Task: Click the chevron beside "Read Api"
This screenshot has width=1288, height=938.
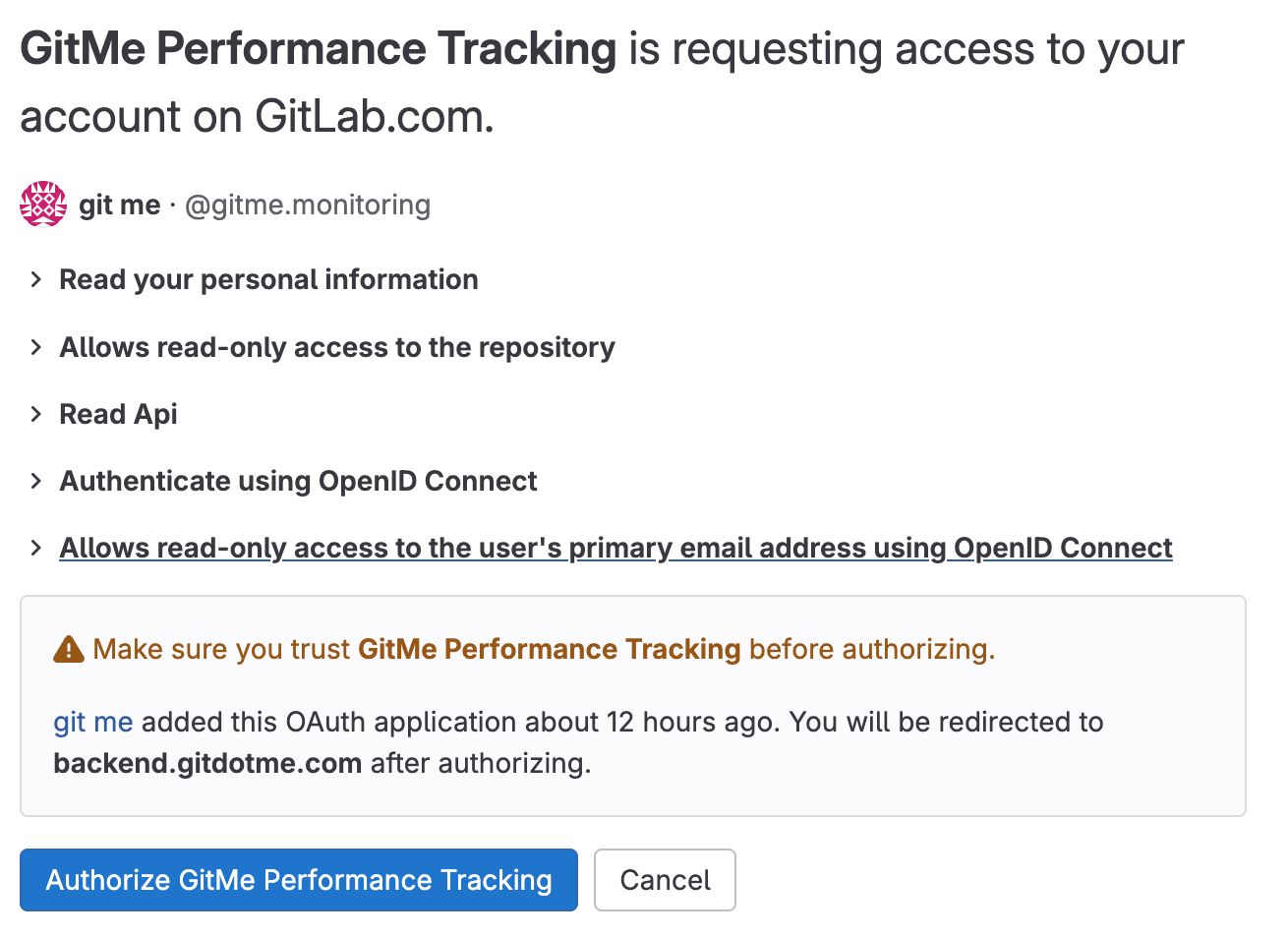Action: [x=36, y=414]
